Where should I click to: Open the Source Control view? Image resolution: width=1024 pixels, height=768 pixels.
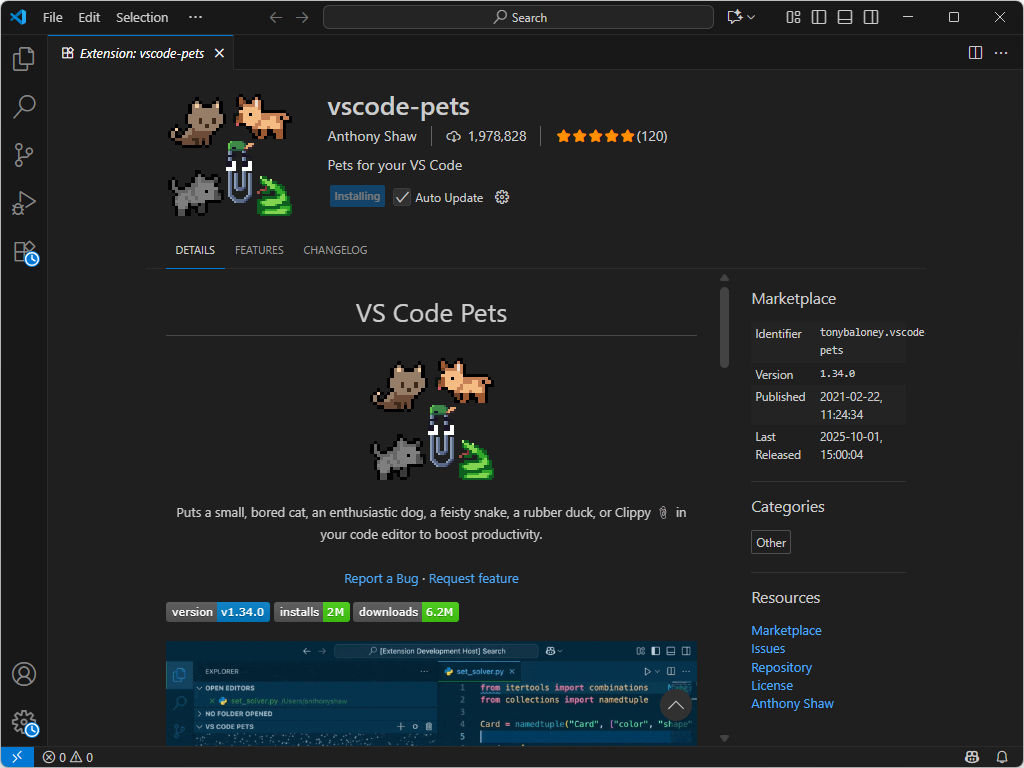[x=24, y=155]
